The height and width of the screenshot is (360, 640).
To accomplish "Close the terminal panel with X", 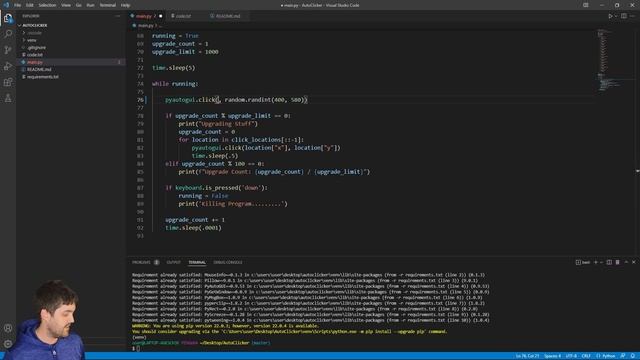I will (x=633, y=262).
